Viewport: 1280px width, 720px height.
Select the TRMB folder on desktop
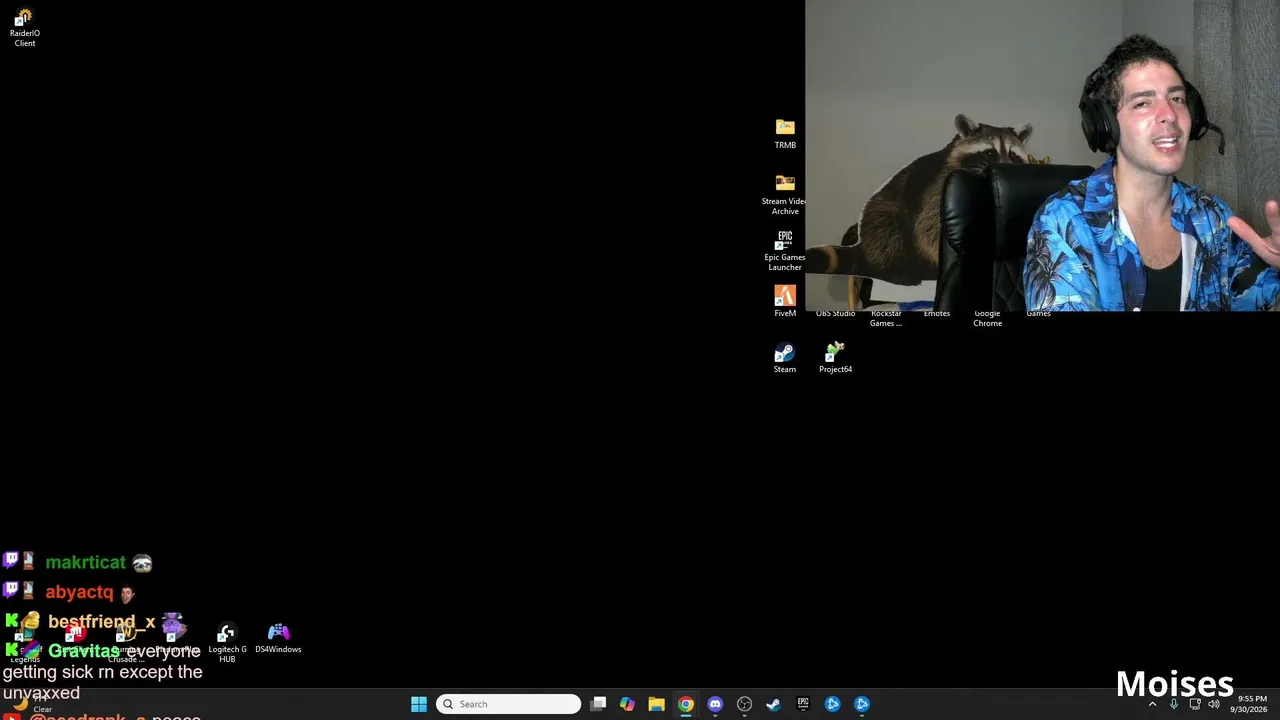785,134
